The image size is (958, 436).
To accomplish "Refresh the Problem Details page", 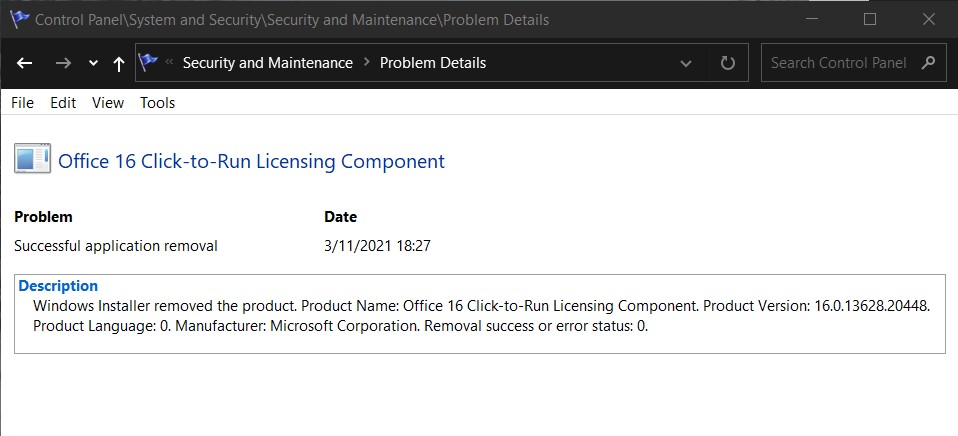I will tap(727, 63).
